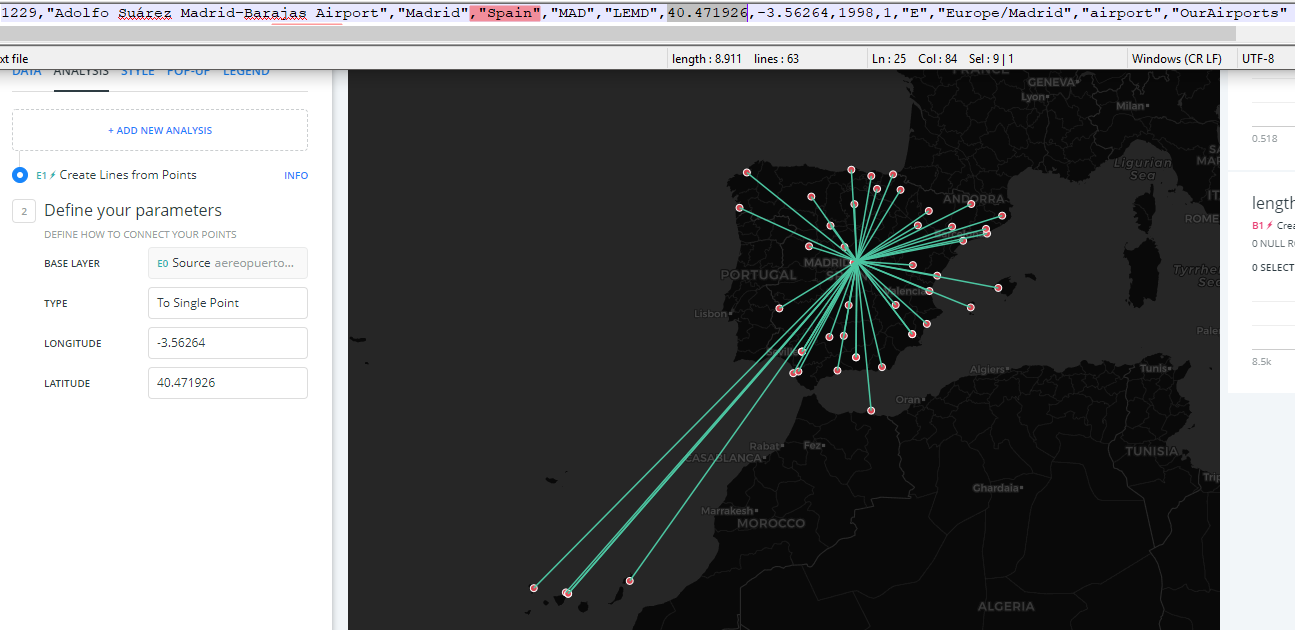Open the INFO link for Create Lines from Points

[x=296, y=176]
